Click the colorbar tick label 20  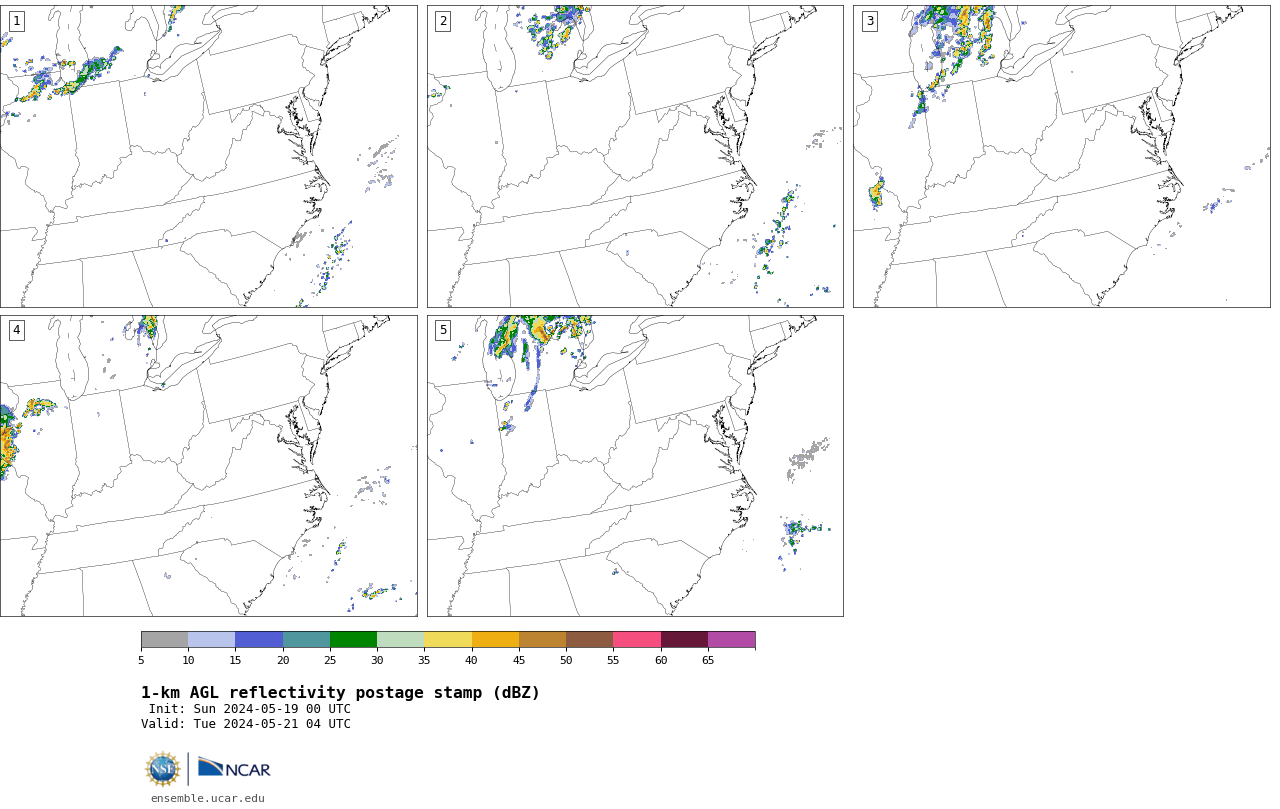tap(283, 660)
